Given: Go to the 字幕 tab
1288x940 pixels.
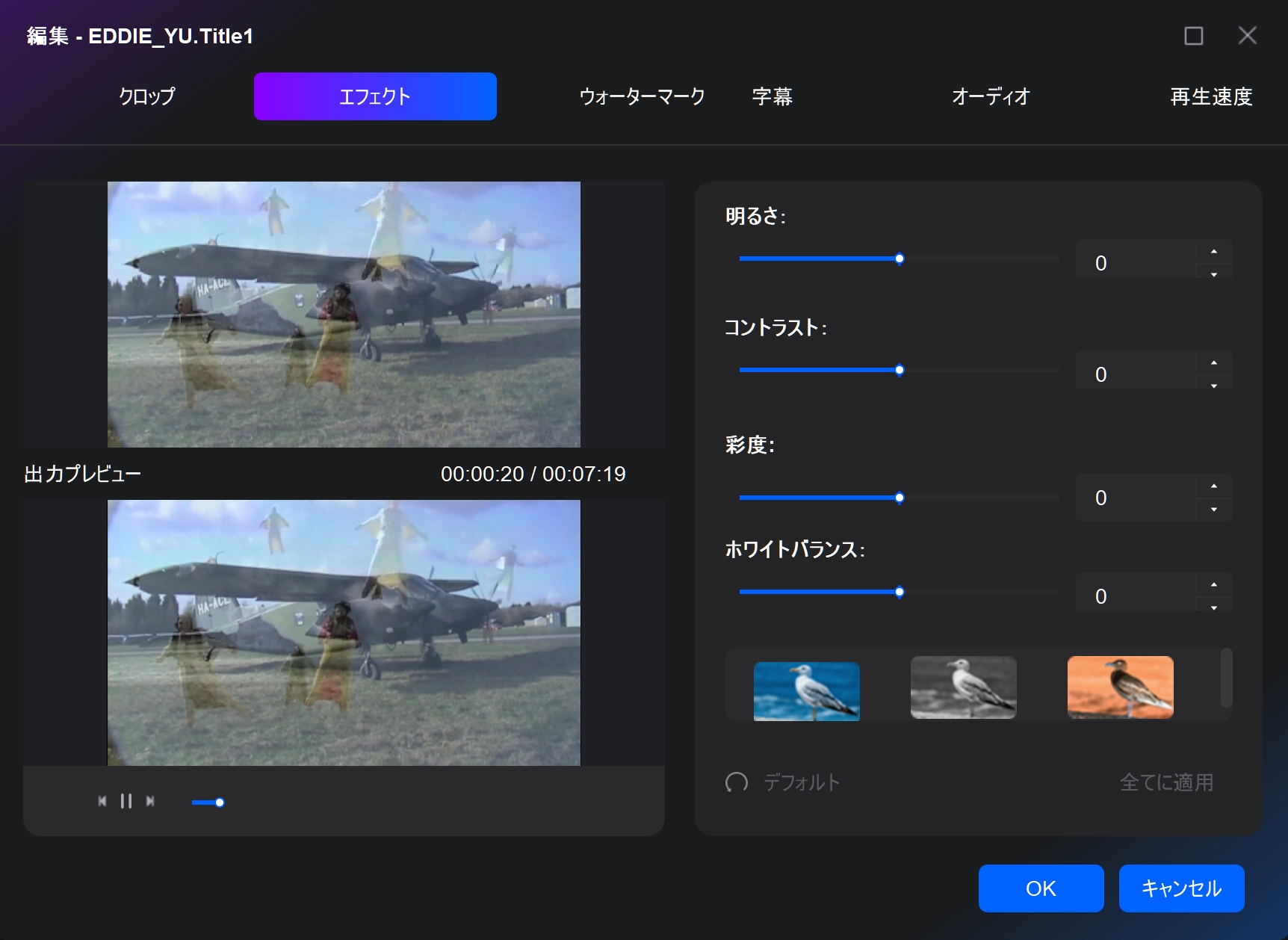Looking at the screenshot, I should click(x=772, y=96).
